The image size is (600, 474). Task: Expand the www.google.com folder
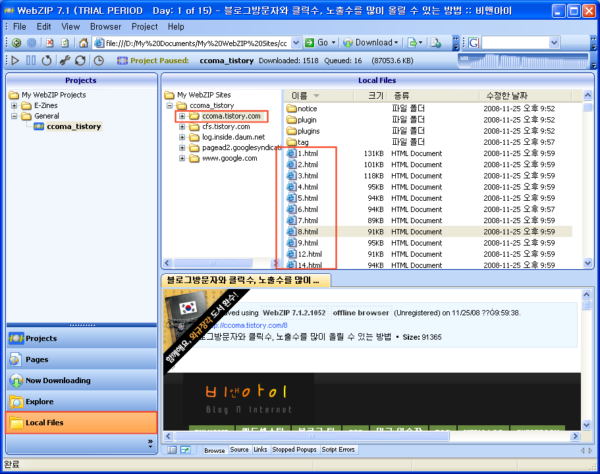[x=182, y=158]
